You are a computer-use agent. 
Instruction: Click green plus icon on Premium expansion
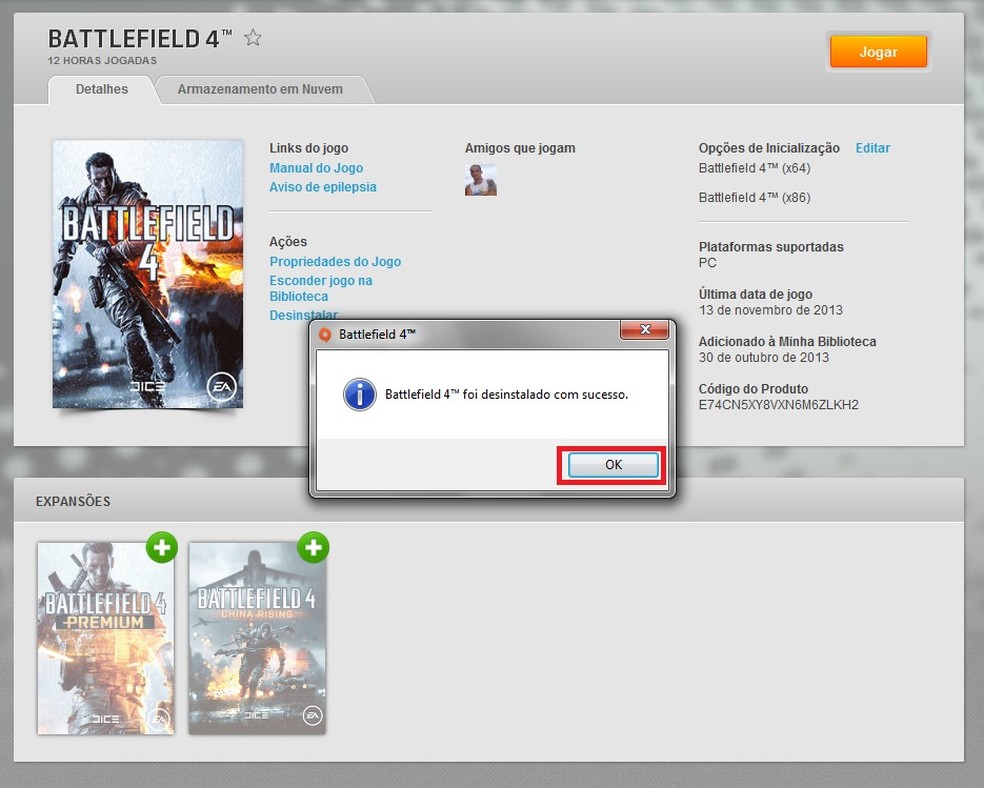click(162, 548)
